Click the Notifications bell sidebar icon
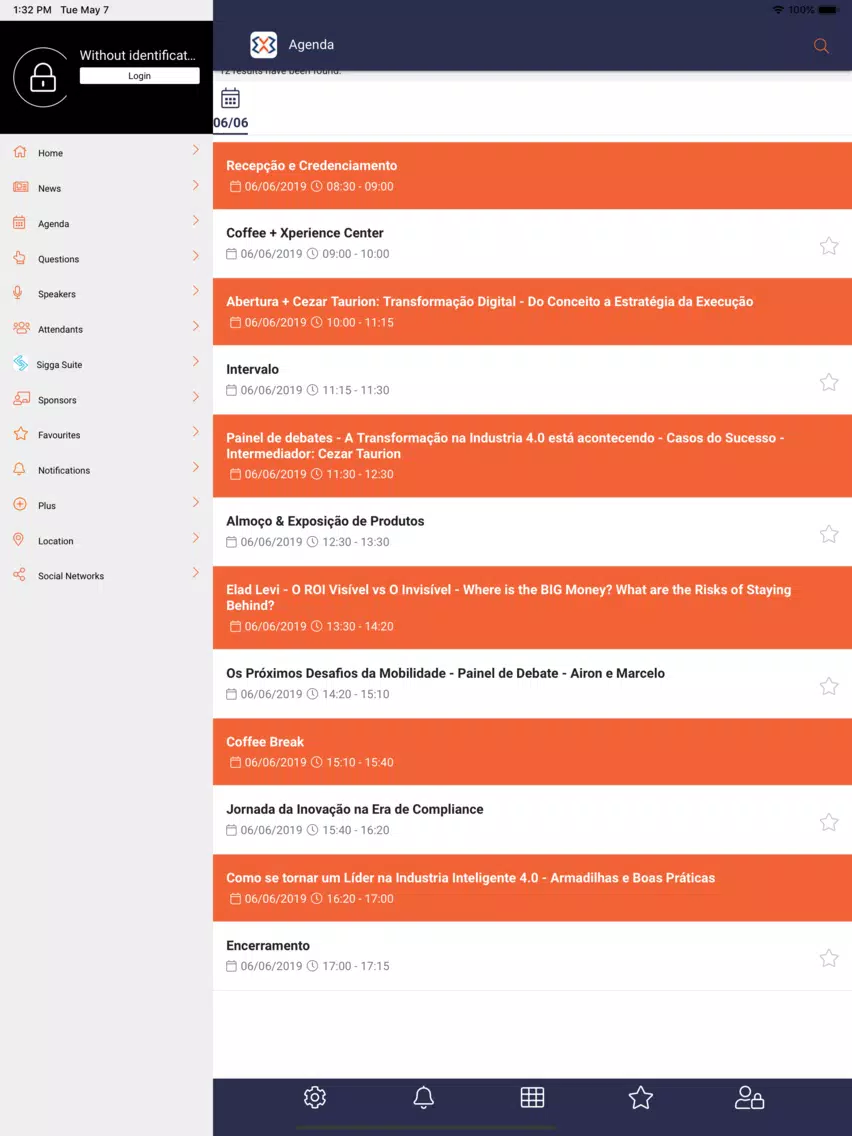Image resolution: width=852 pixels, height=1136 pixels. tap(20, 469)
